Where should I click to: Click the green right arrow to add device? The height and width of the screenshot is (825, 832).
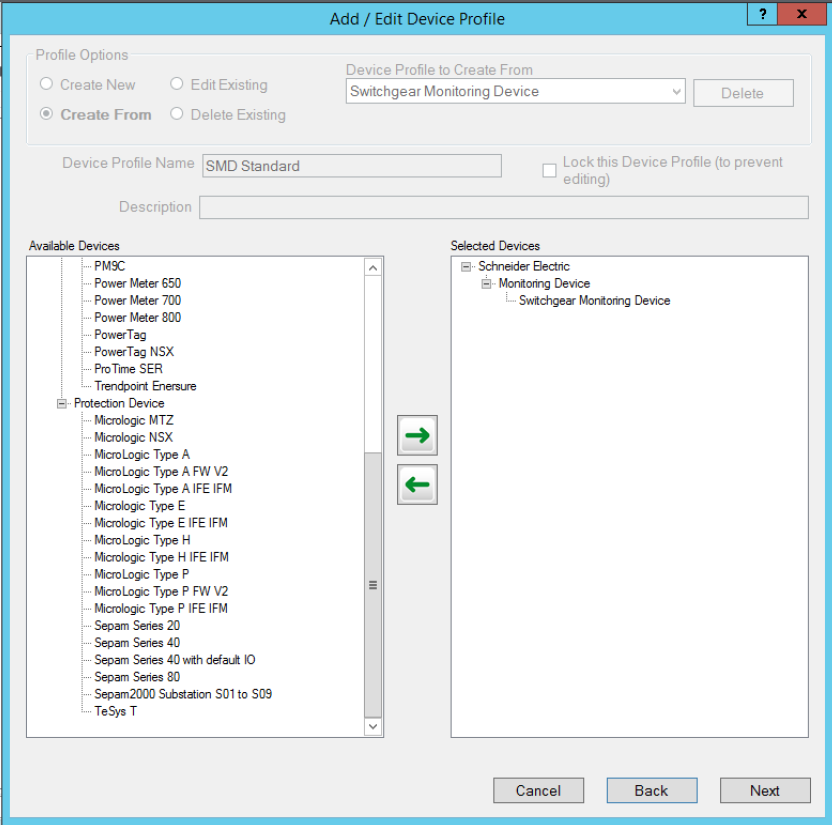click(x=417, y=436)
